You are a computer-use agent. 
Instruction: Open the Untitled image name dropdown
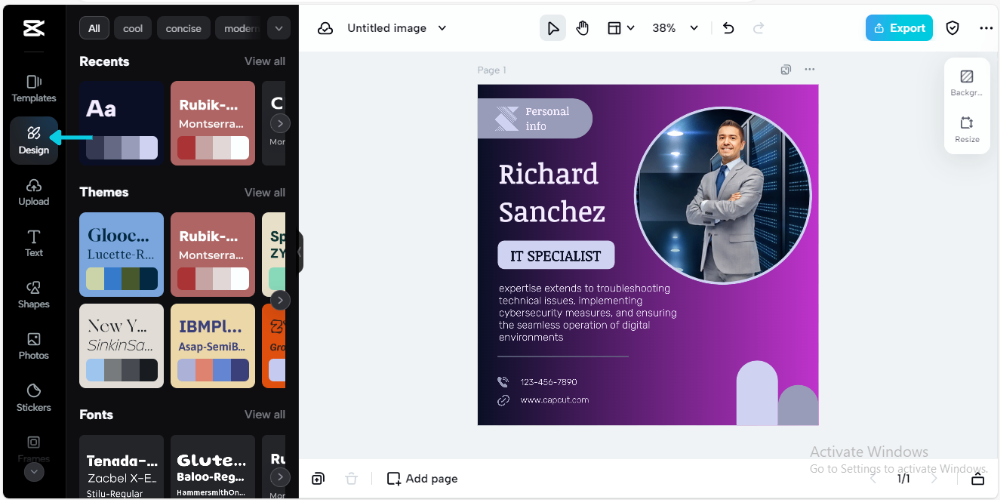[397, 28]
